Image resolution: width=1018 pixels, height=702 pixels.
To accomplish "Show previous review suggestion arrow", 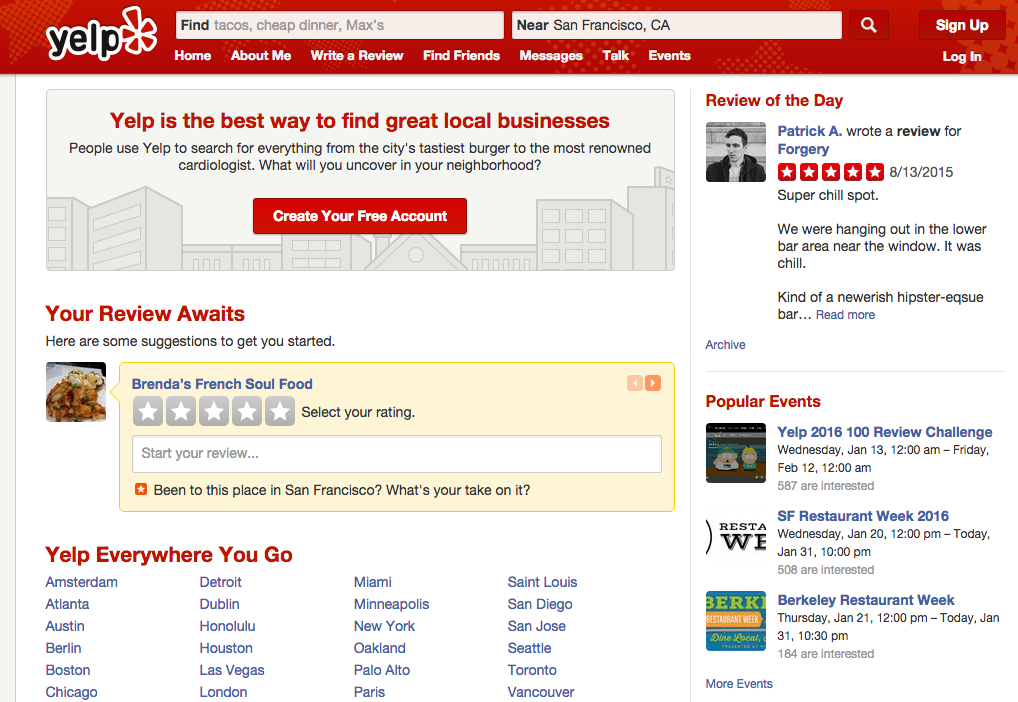I will [x=635, y=383].
